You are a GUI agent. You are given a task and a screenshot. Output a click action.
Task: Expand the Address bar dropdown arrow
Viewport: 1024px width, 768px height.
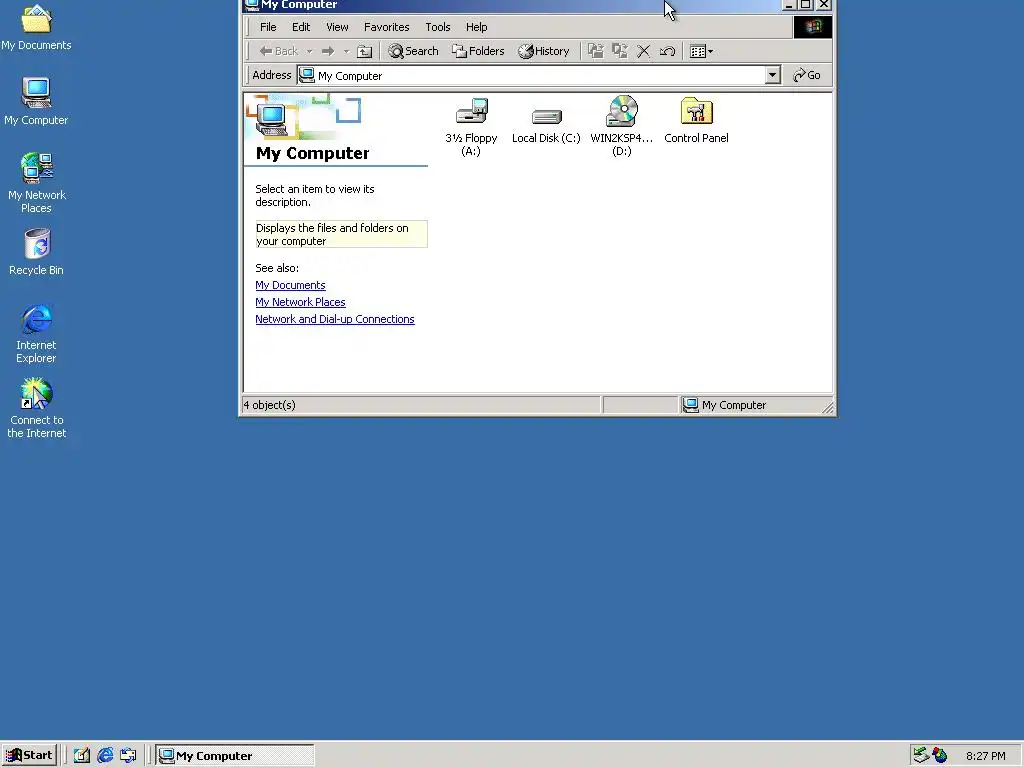point(773,75)
